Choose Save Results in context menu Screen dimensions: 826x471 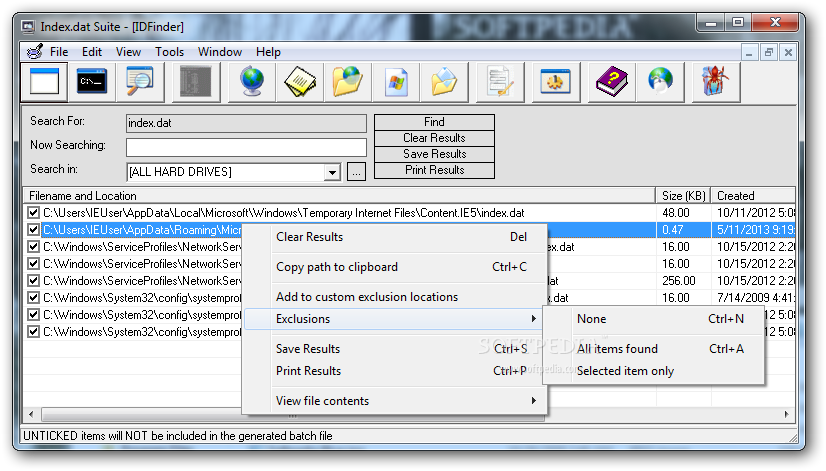click(x=395, y=349)
